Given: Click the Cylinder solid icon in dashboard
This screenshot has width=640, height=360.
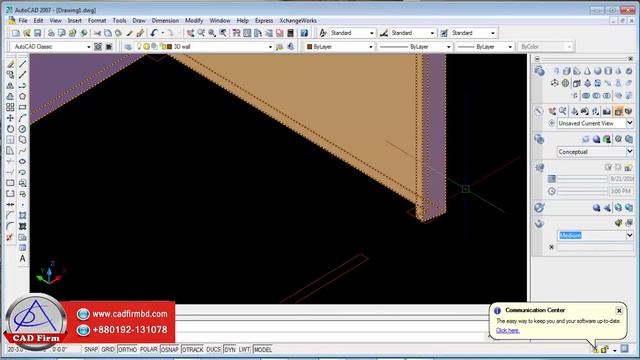Looking at the screenshot, I should [608, 71].
